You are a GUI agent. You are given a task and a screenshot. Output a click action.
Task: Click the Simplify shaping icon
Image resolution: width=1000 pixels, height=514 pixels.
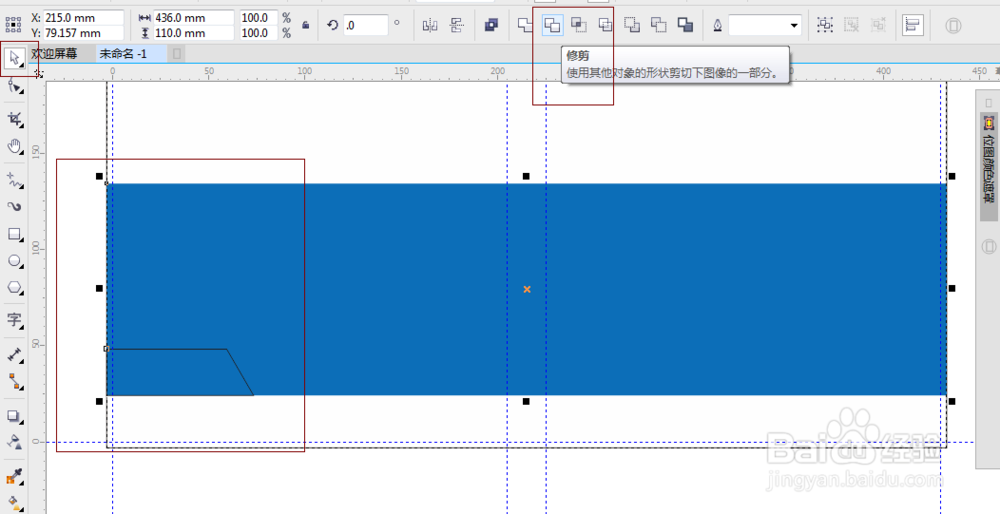[x=605, y=25]
